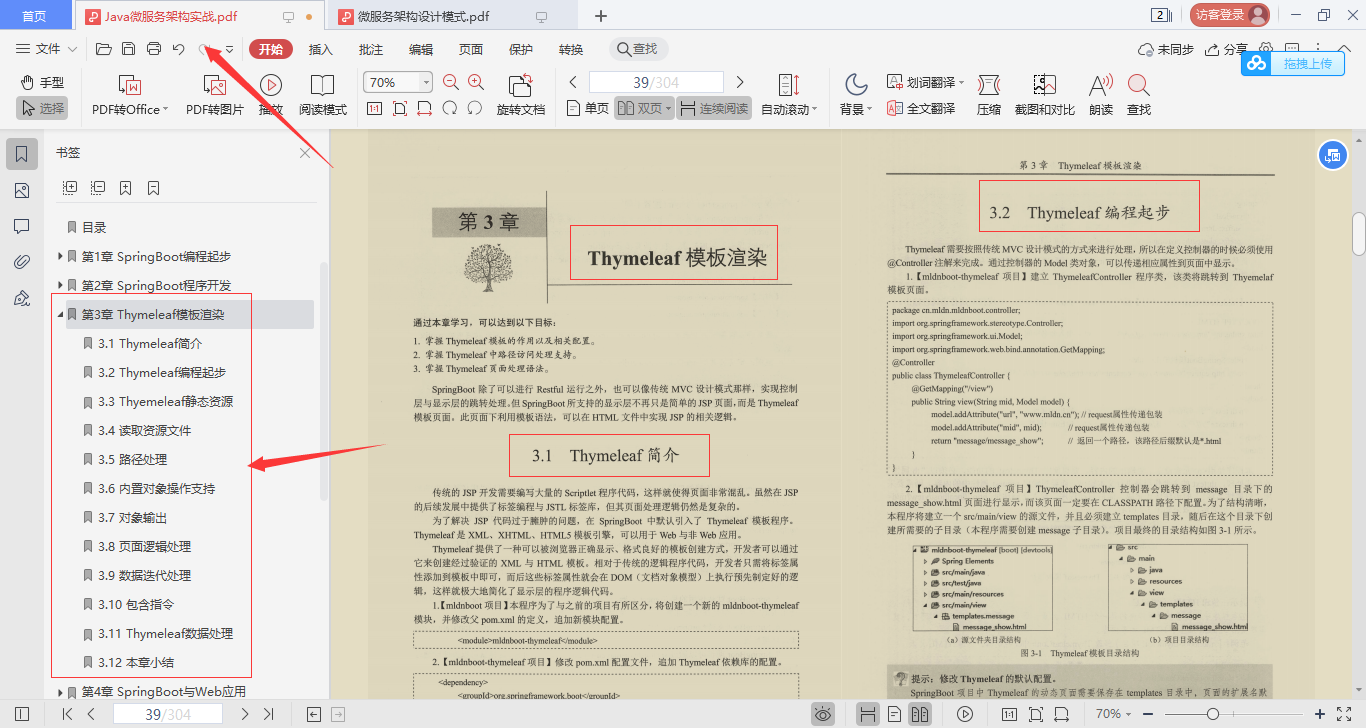Zoom out with the minus magnifier
Screen dimensions: 1366x728
click(450, 83)
